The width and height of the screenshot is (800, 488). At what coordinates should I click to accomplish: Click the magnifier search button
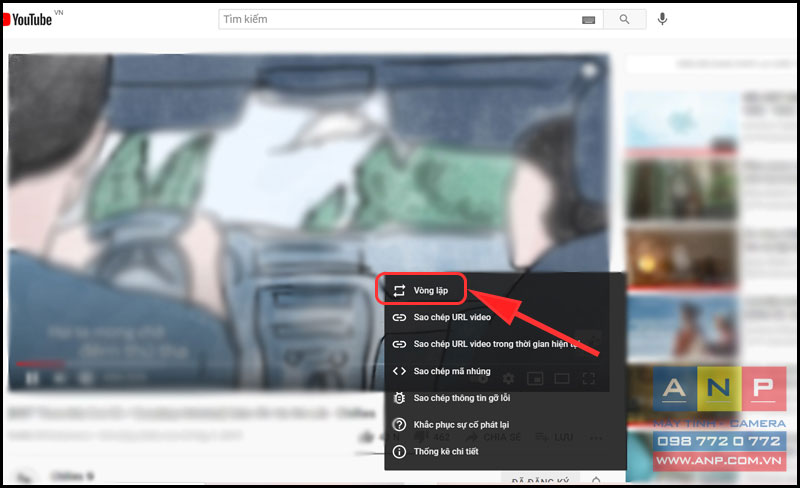pyautogui.click(x=624, y=19)
